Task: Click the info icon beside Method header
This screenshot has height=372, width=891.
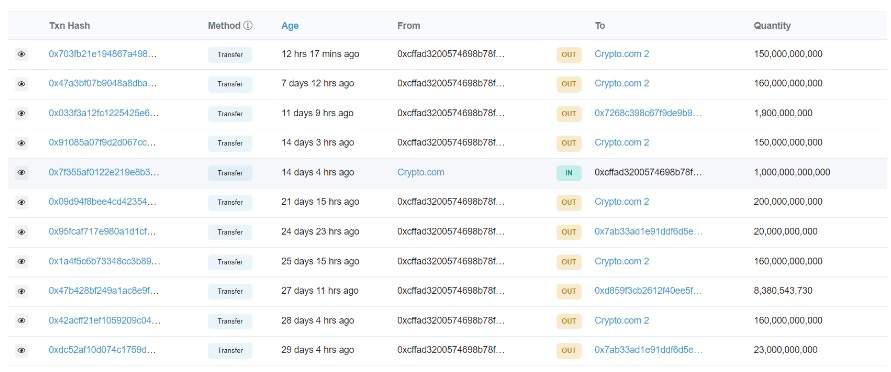Action: pos(248,26)
